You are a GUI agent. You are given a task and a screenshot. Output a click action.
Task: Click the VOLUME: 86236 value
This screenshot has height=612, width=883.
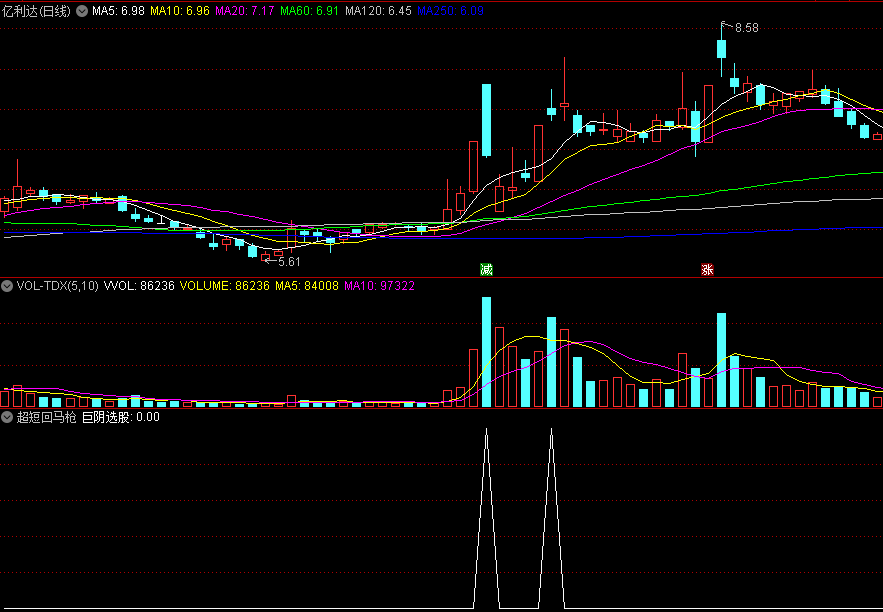225,286
